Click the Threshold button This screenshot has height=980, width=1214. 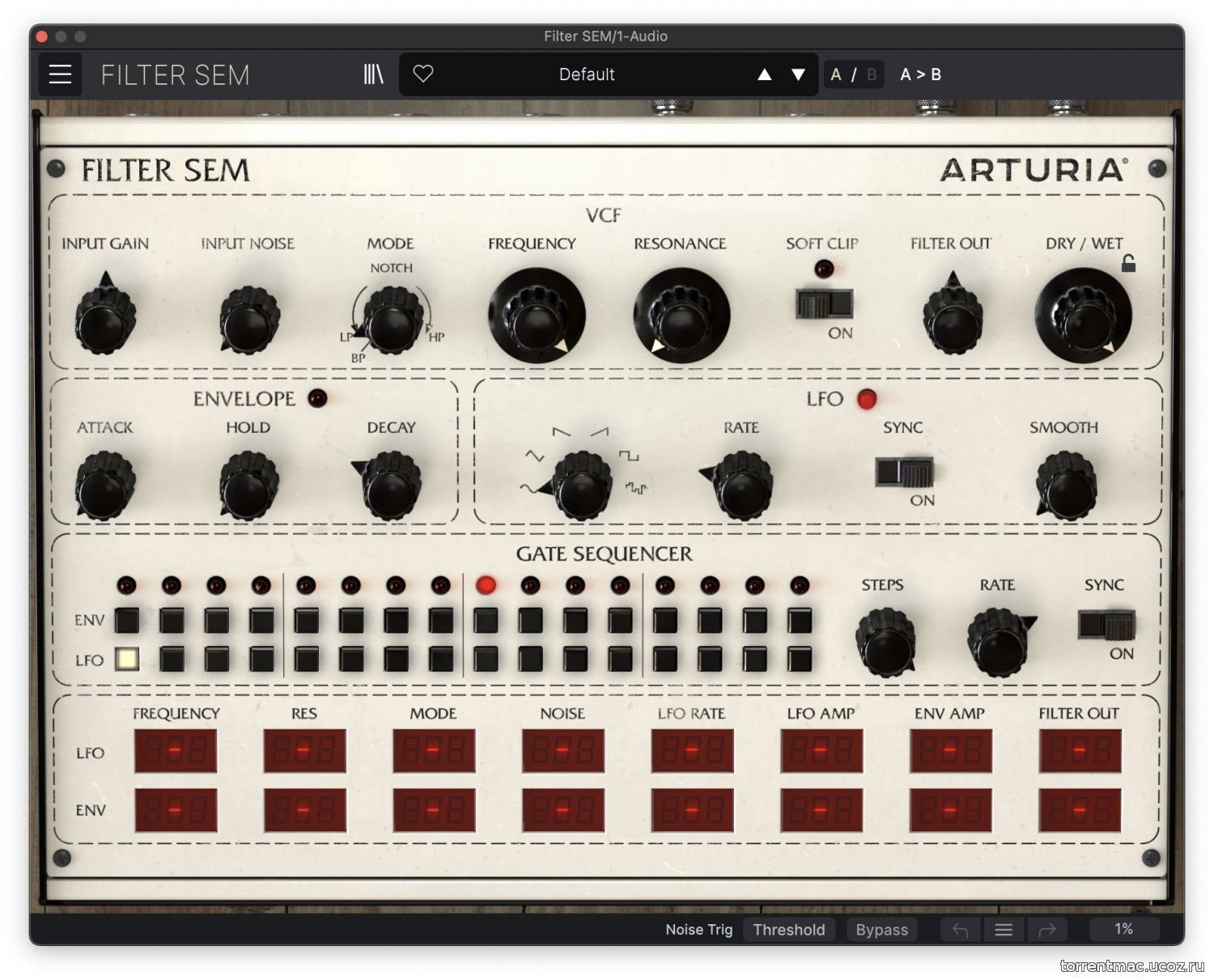pos(789,930)
